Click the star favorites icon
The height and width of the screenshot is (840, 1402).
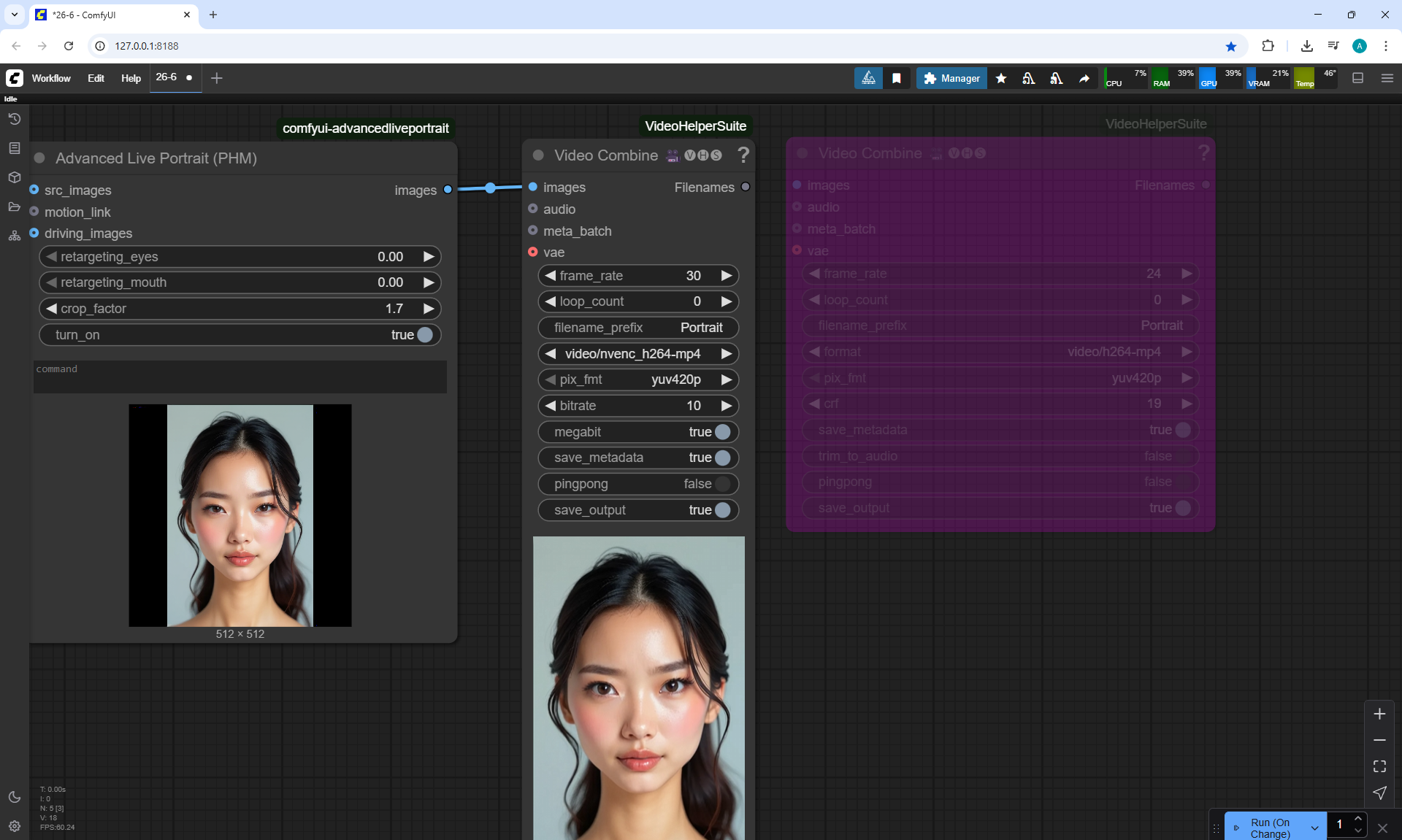(x=1001, y=78)
